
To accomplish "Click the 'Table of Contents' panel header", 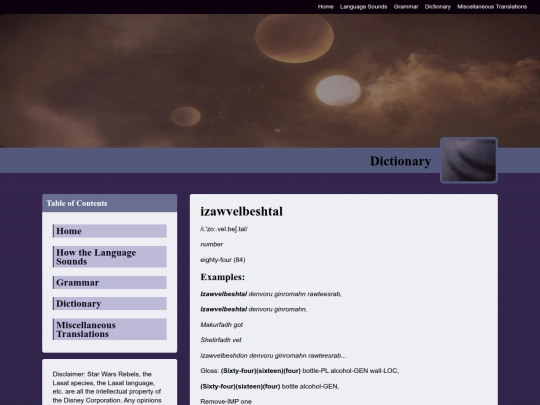I will [110, 203].
